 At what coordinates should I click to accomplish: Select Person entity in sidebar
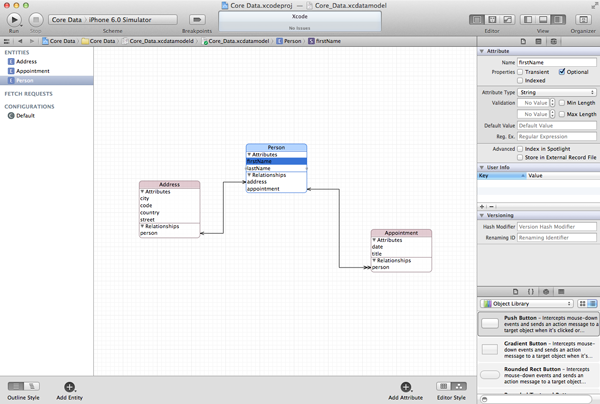(x=46, y=80)
